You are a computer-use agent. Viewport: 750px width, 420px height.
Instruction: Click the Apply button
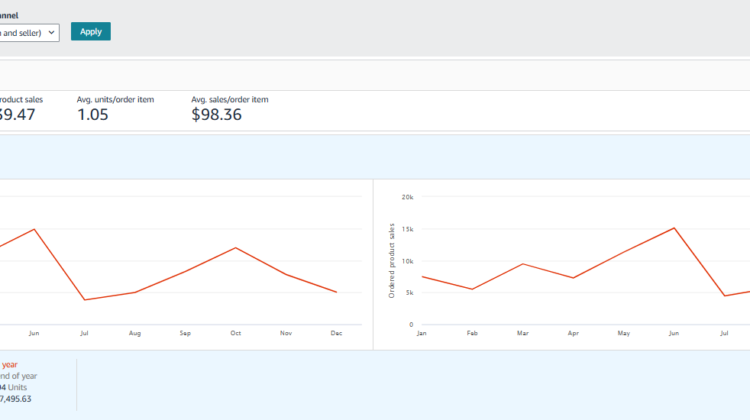[91, 31]
